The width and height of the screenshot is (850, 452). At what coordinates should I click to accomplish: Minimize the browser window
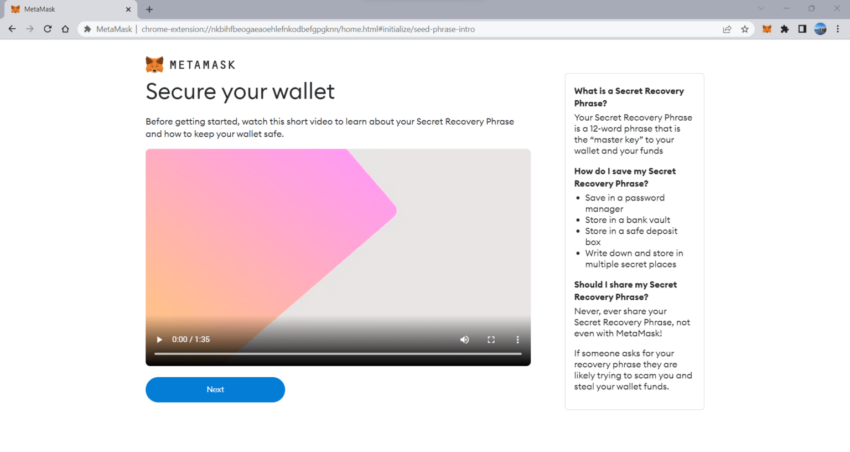(786, 9)
